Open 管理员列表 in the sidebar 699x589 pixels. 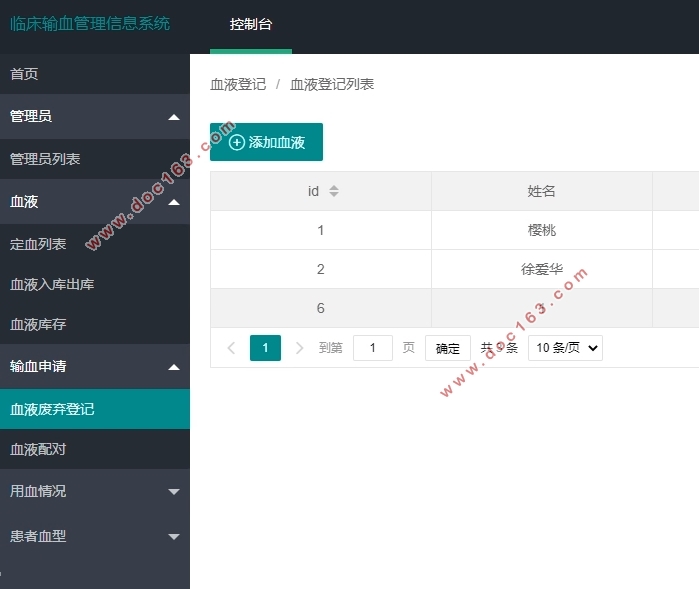click(95, 159)
